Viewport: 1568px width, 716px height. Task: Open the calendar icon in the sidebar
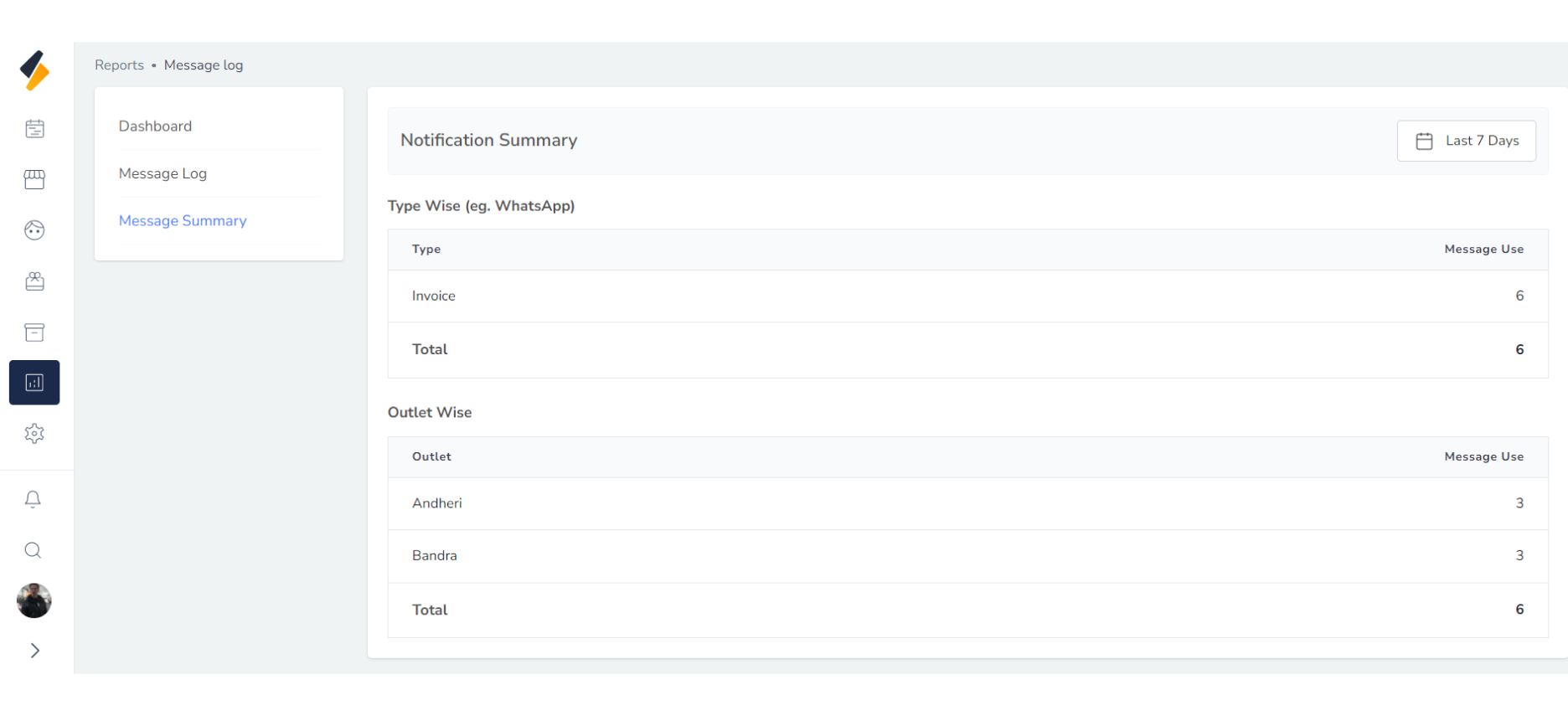[x=34, y=129]
